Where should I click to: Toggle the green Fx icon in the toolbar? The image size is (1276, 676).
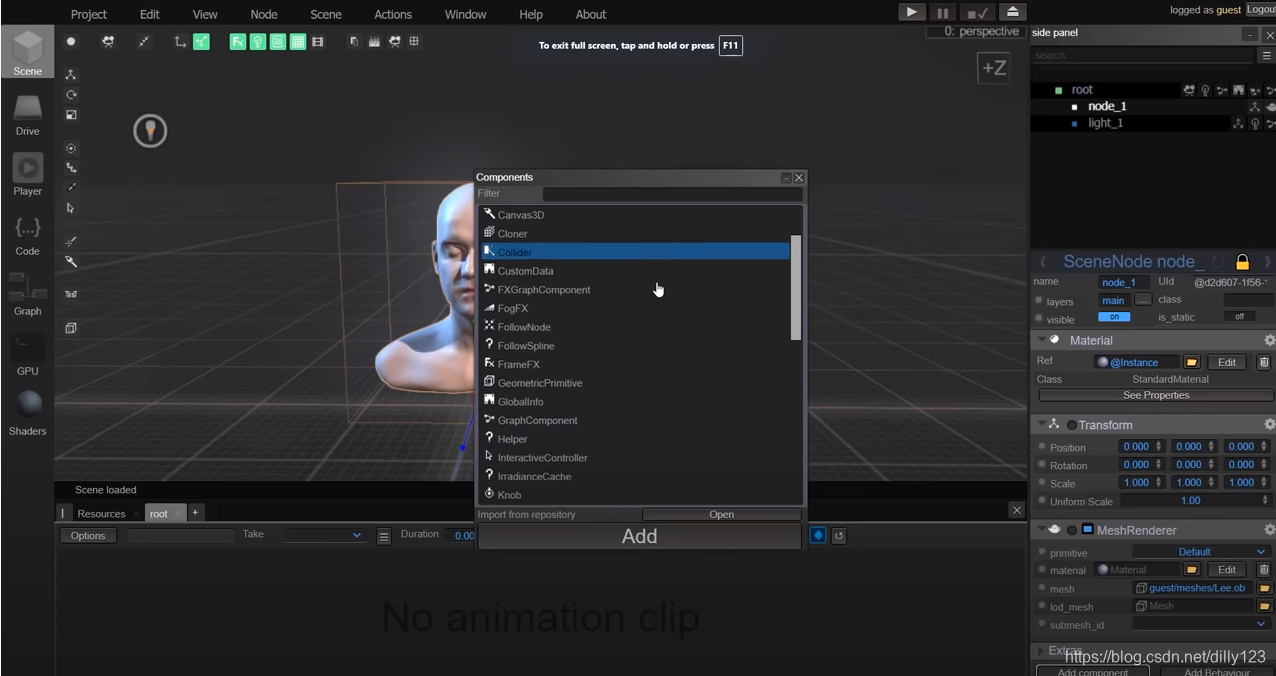[x=238, y=41]
